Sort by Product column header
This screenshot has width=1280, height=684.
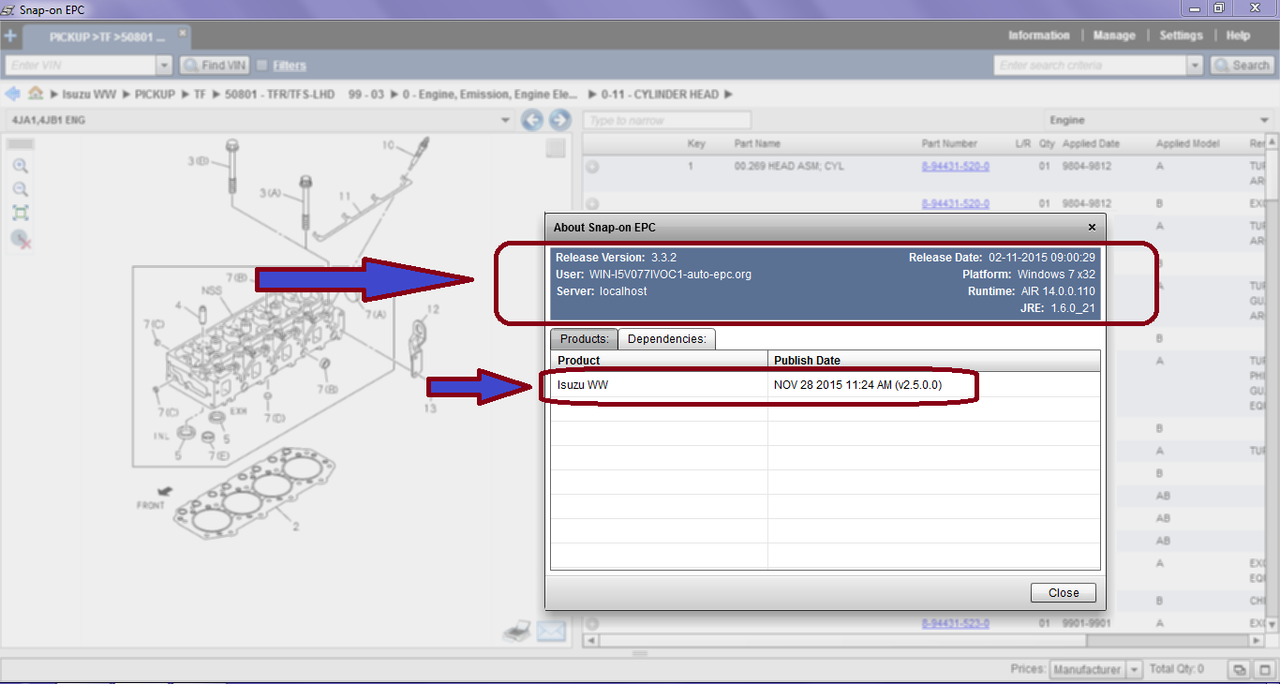(659, 360)
